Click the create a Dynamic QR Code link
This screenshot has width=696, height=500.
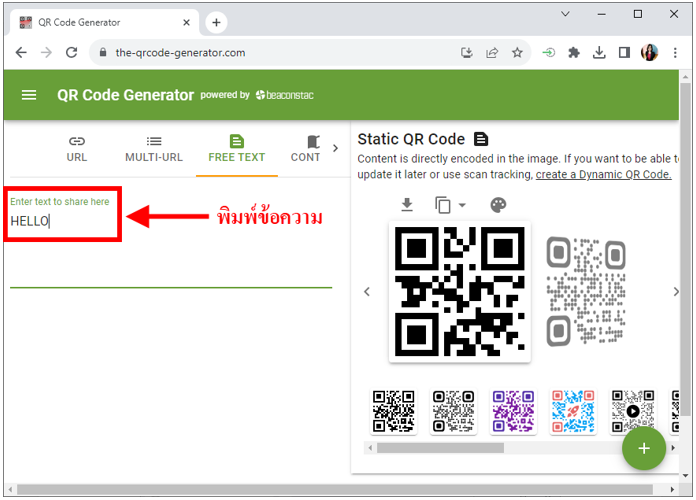tap(603, 175)
